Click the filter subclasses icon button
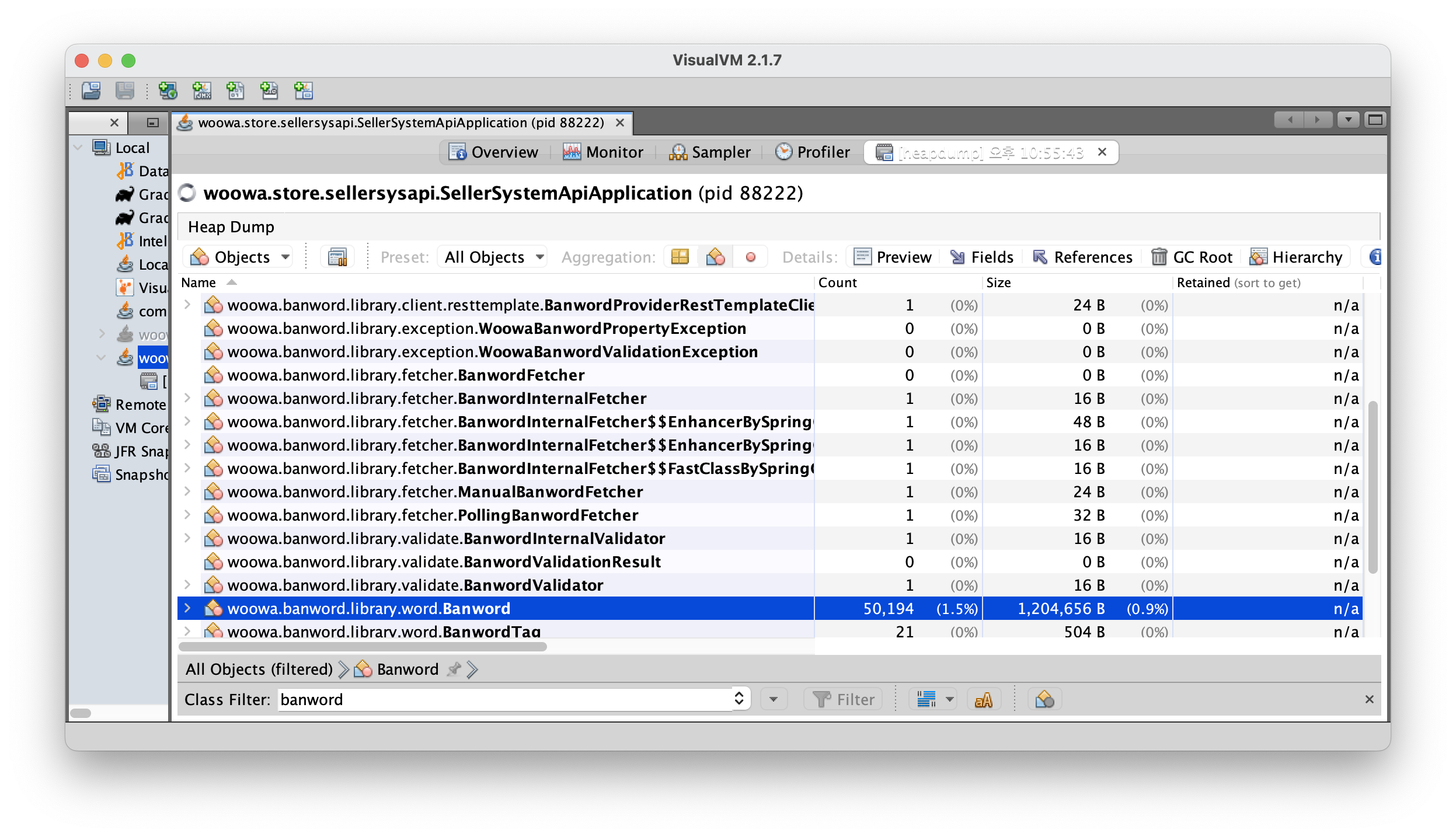The height and width of the screenshot is (837, 1456). coord(1044,699)
